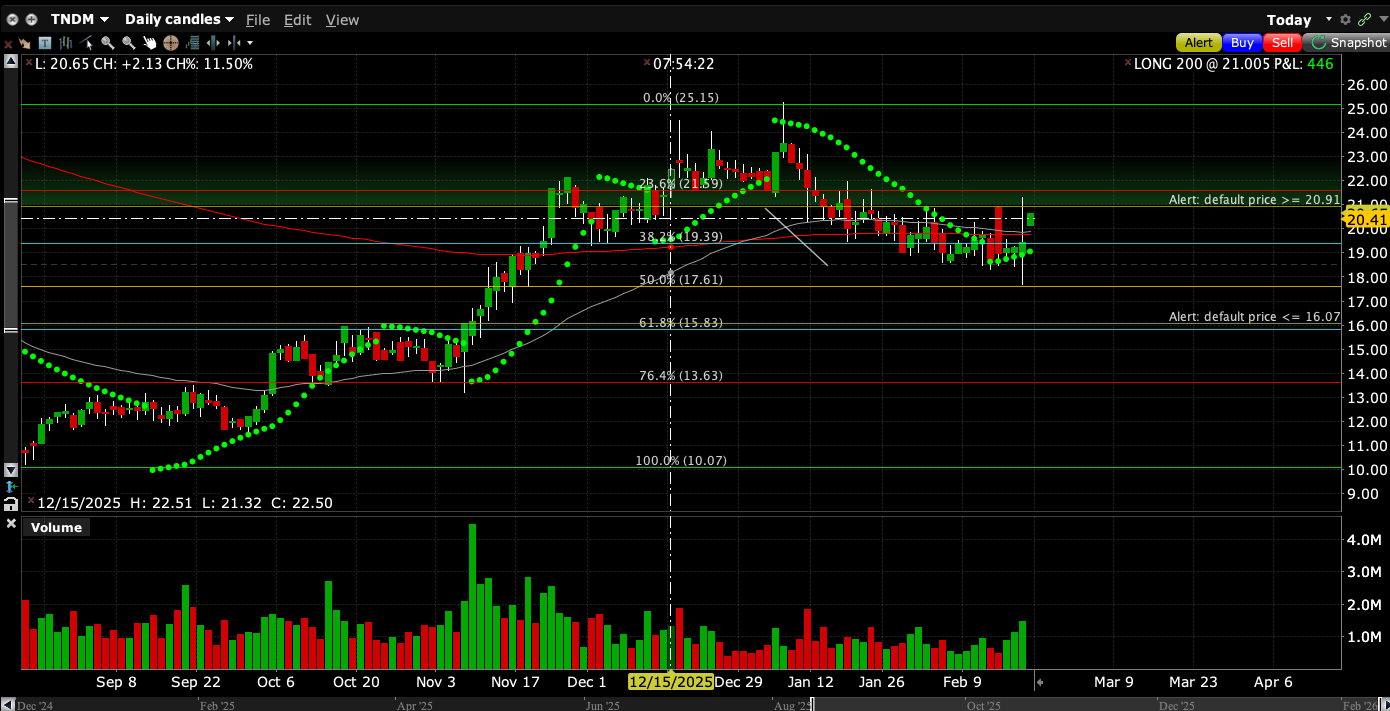Open chart settings gear icon
Screen dimensions: 1390x711
point(1345,20)
